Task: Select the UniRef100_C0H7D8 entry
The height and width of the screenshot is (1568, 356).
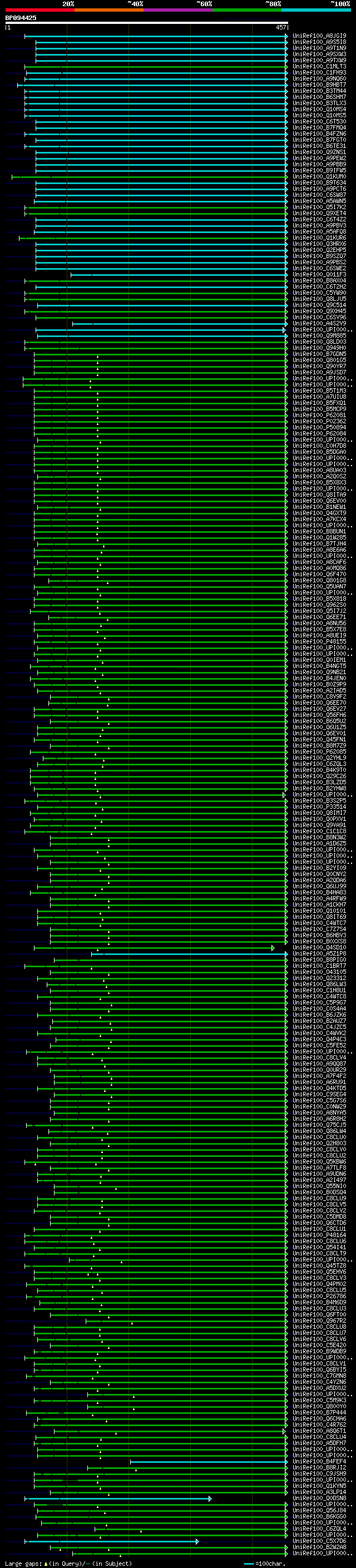Action: 319,446
